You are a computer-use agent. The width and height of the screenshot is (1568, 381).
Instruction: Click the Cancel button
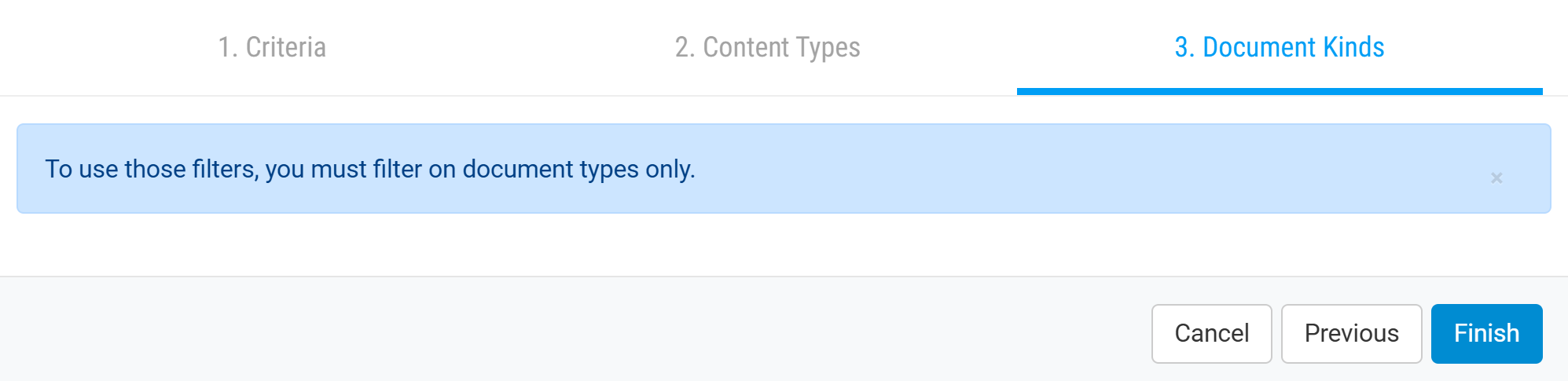1211,333
